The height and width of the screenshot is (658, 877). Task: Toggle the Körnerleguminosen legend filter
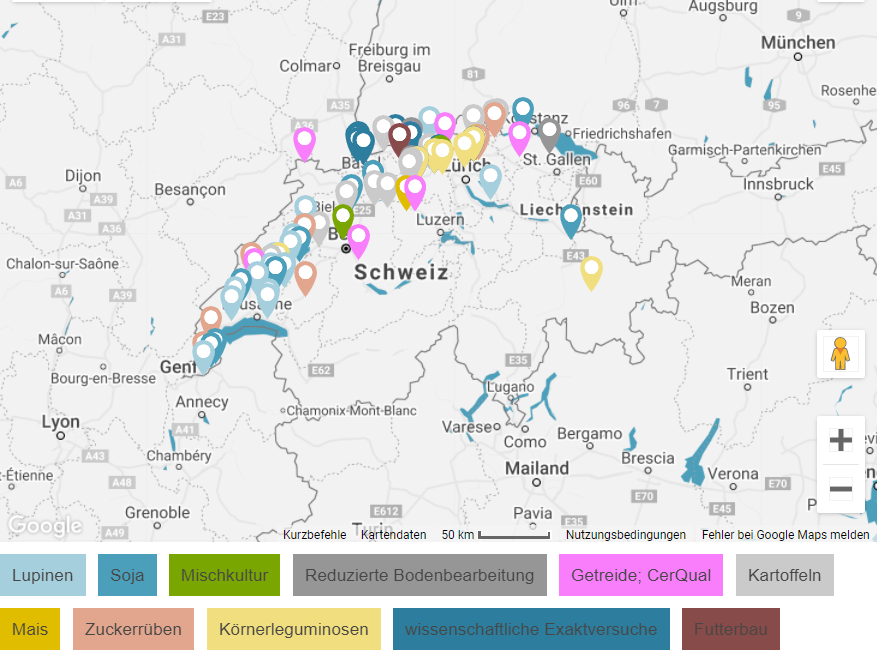[294, 629]
